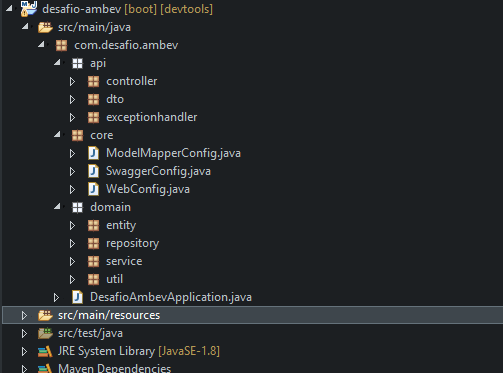The height and width of the screenshot is (373, 503).
Task: Click the domain package icon
Action: click(x=77, y=207)
